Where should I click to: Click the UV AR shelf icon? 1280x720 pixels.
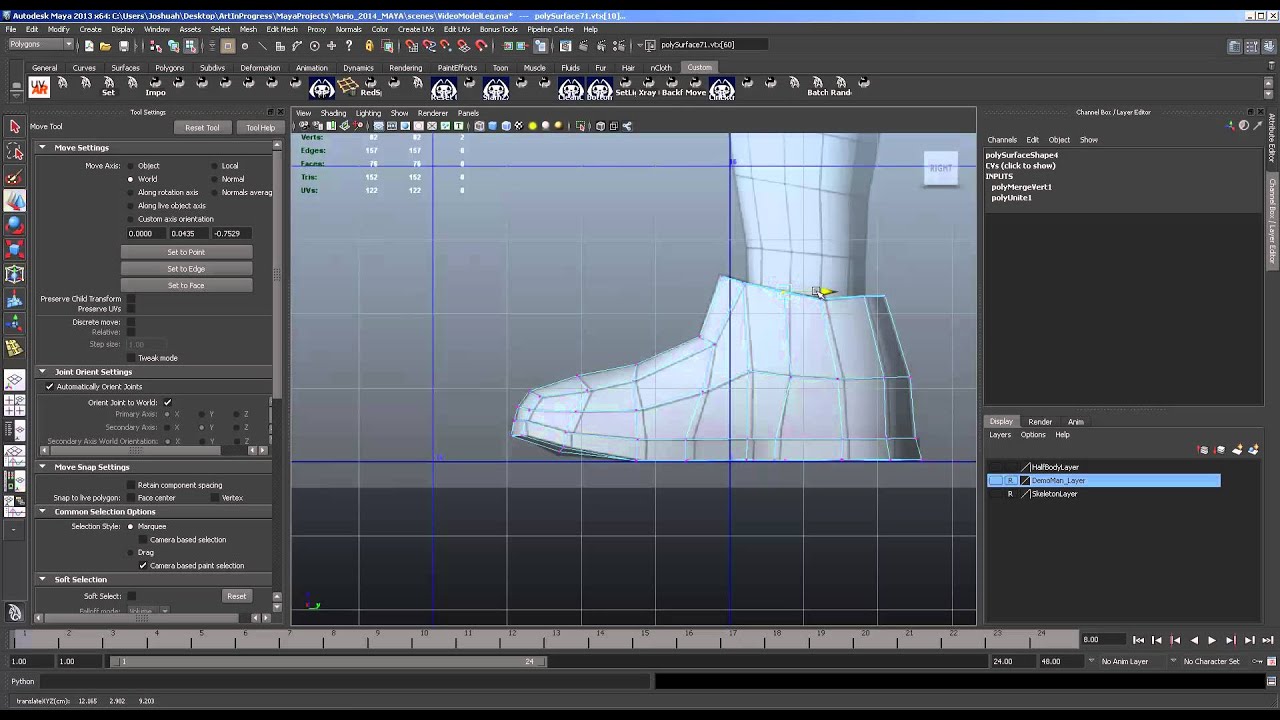pos(39,88)
